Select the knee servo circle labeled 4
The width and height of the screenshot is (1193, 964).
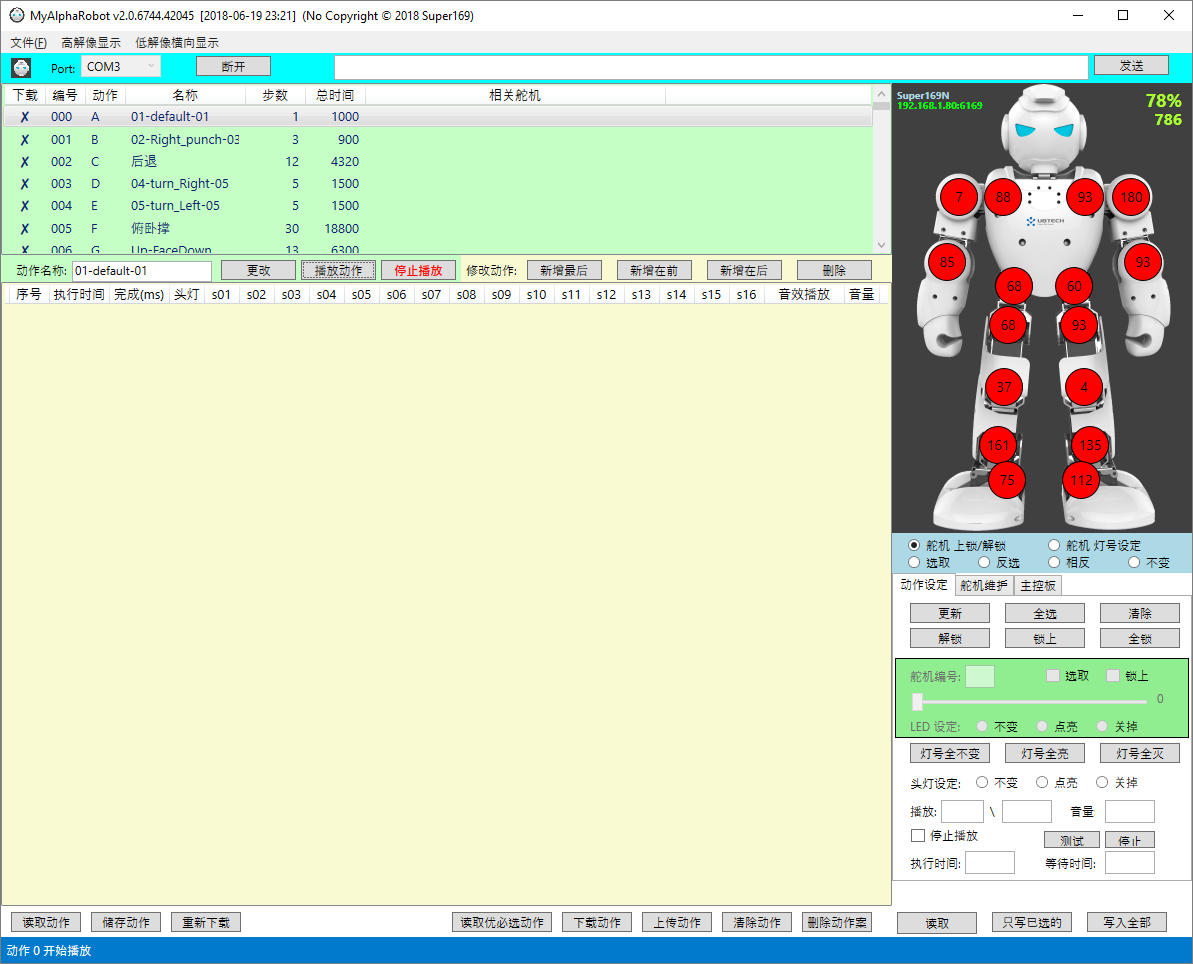(x=1083, y=387)
